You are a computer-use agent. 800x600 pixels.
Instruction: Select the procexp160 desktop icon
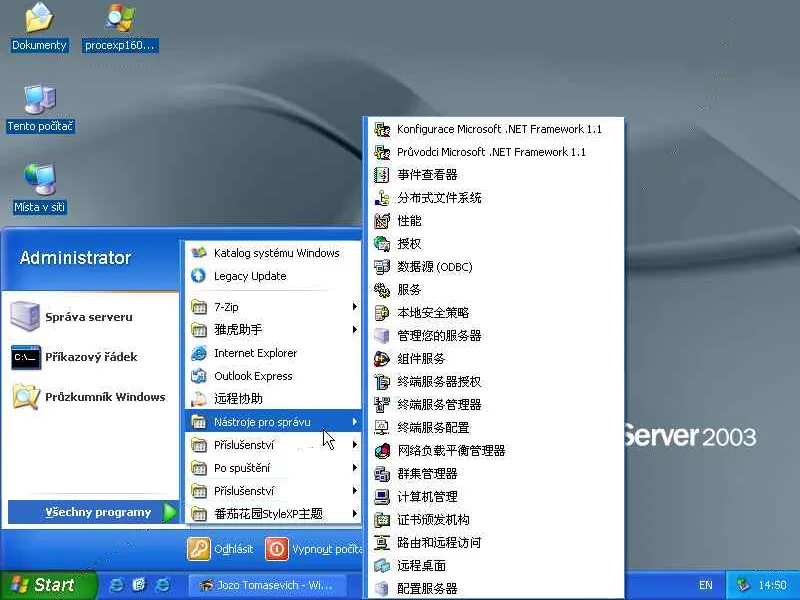click(120, 27)
